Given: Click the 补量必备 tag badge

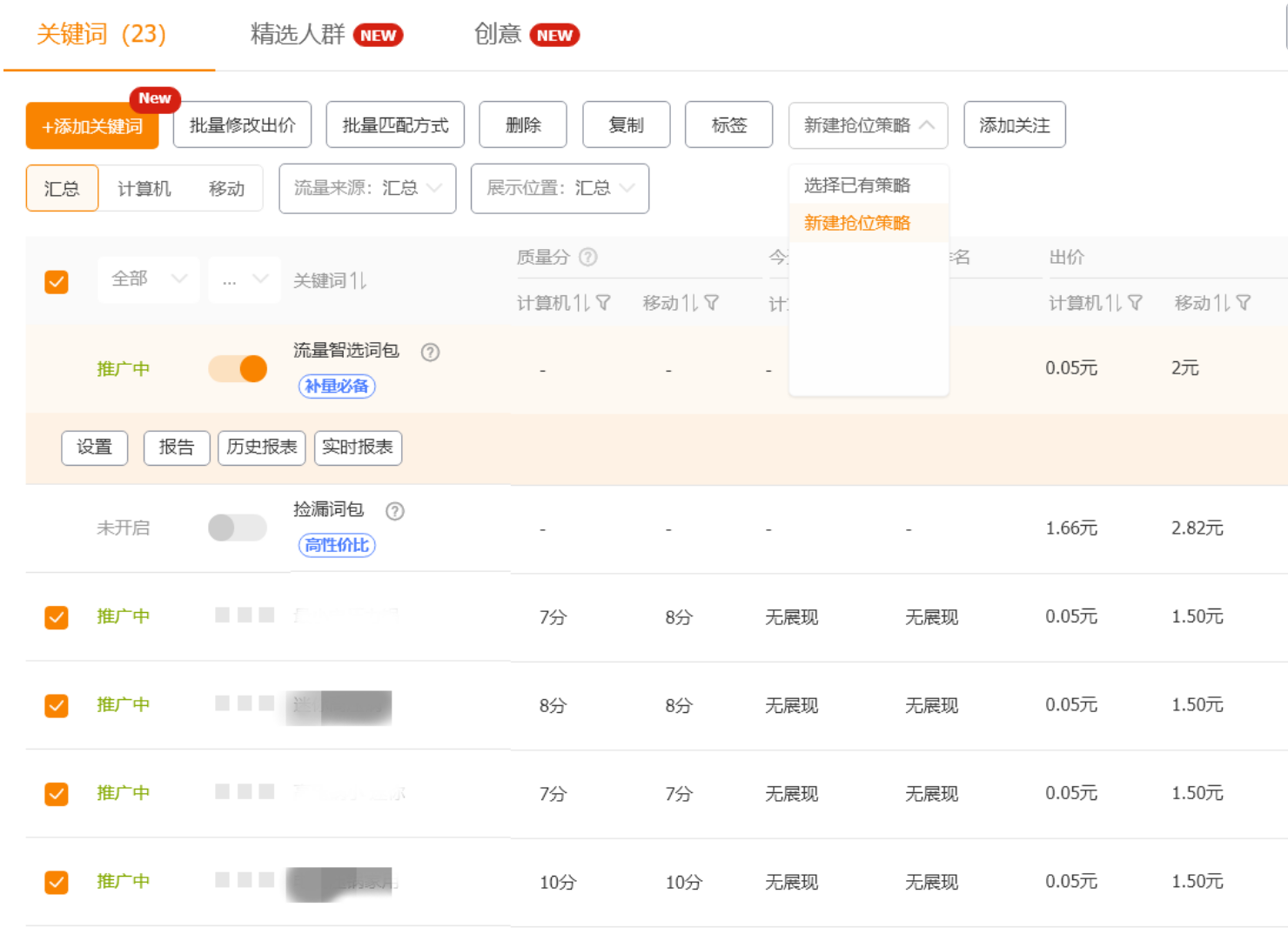Looking at the screenshot, I should 337,387.
